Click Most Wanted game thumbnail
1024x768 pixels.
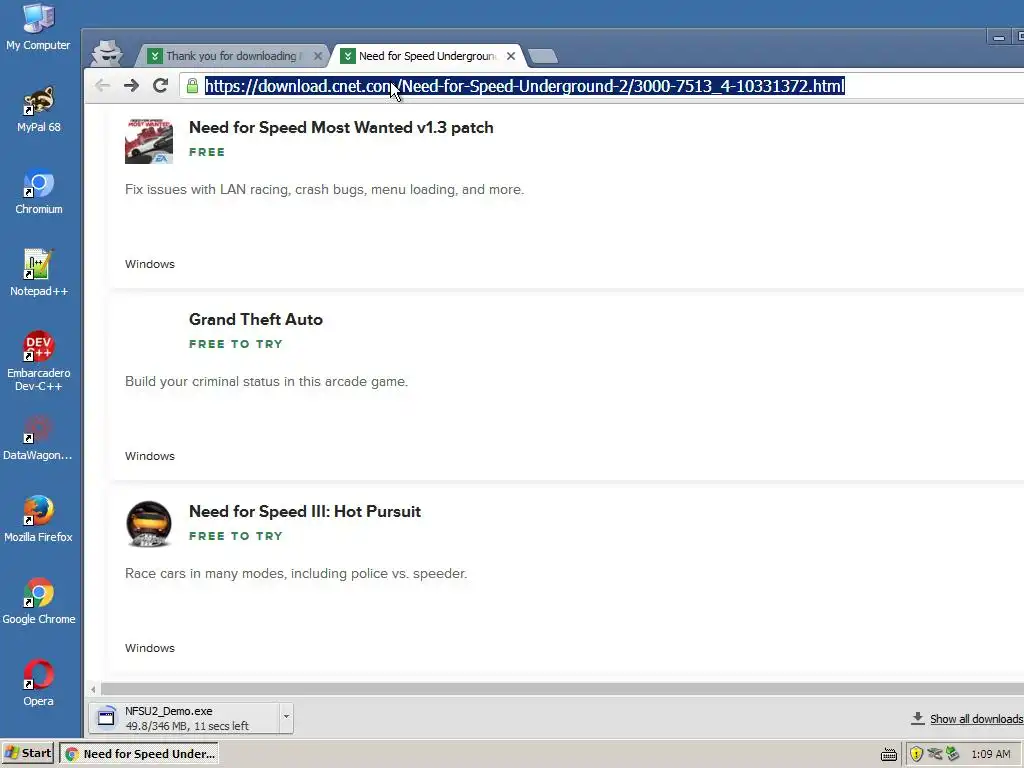tap(149, 141)
